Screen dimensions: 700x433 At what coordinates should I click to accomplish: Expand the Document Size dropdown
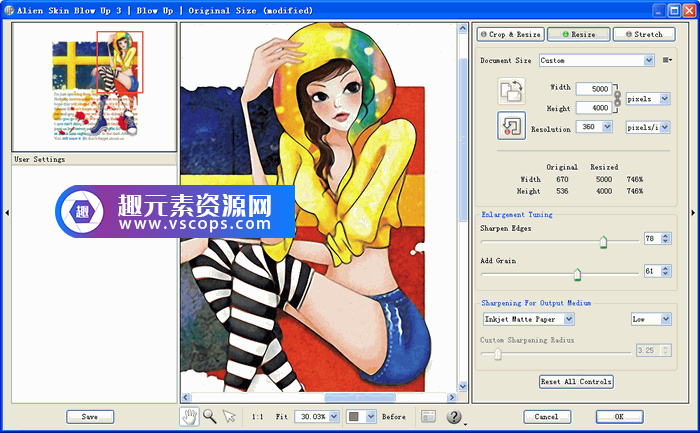(649, 60)
